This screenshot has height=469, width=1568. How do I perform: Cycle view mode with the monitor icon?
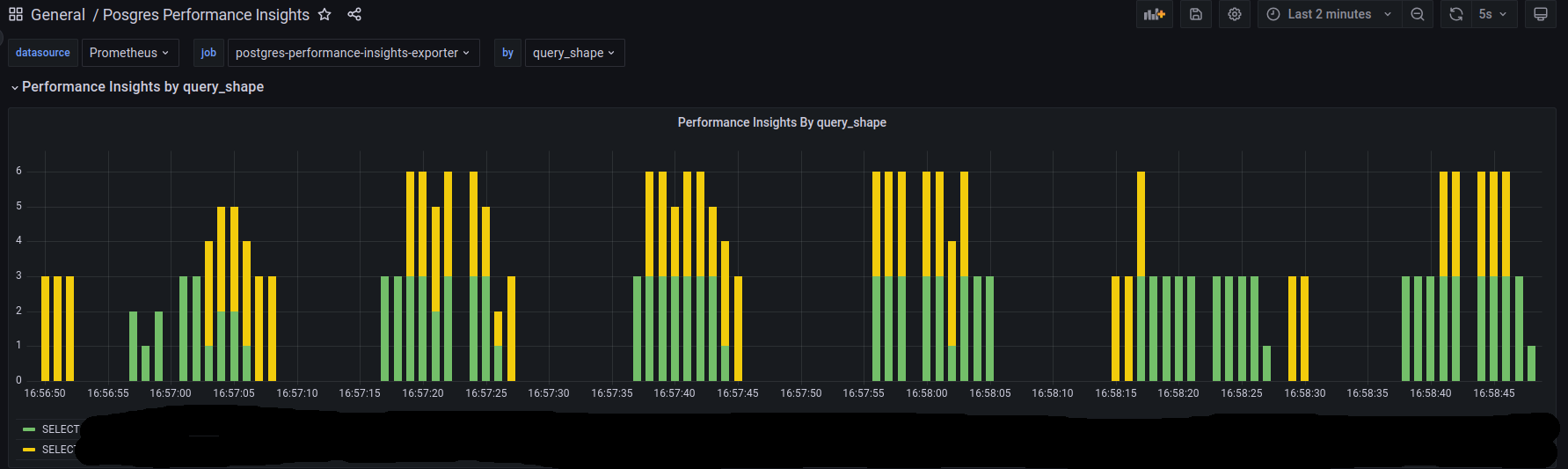tap(1541, 14)
